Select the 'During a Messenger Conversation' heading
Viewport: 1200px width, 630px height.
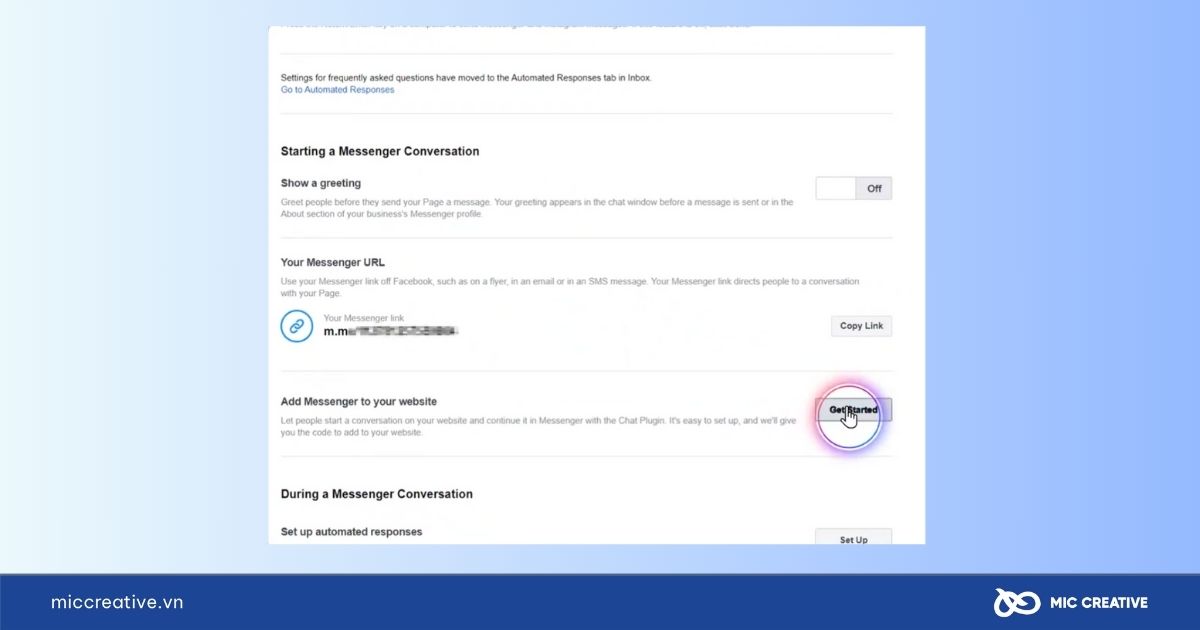tap(377, 494)
